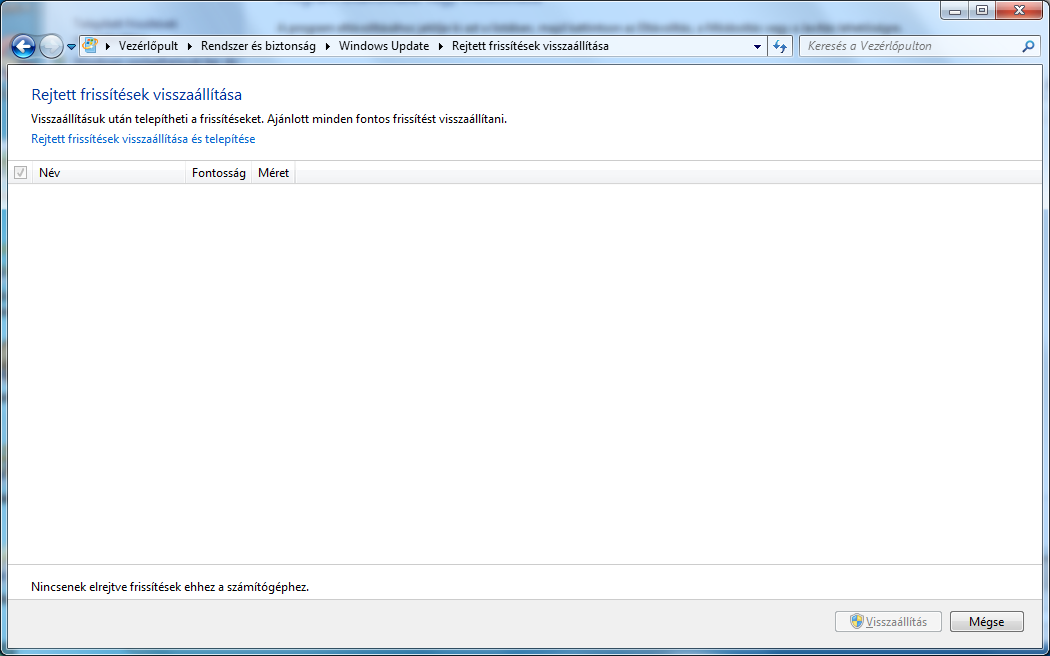Sort by the Méret column header
Image resolution: width=1050 pixels, height=656 pixels.
coord(274,173)
